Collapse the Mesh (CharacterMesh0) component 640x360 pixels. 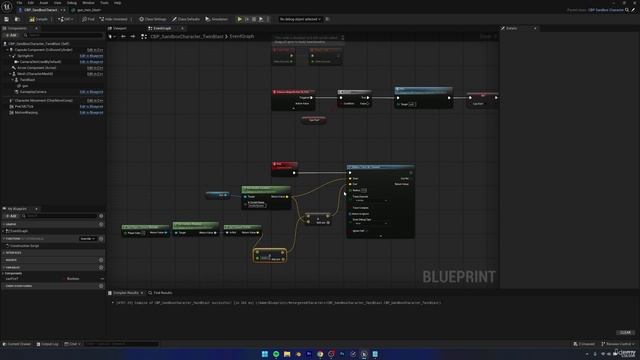[x=10, y=74]
